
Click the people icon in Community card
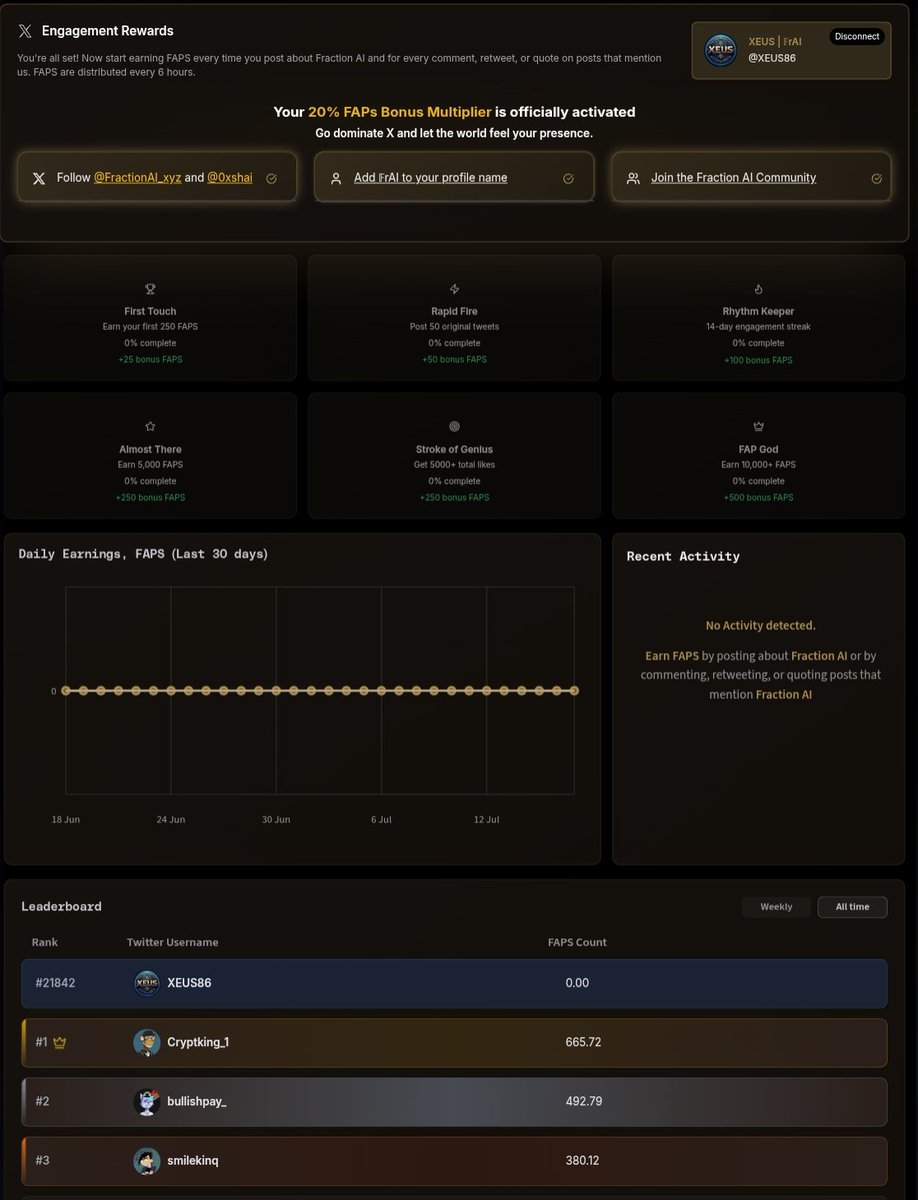tap(633, 178)
